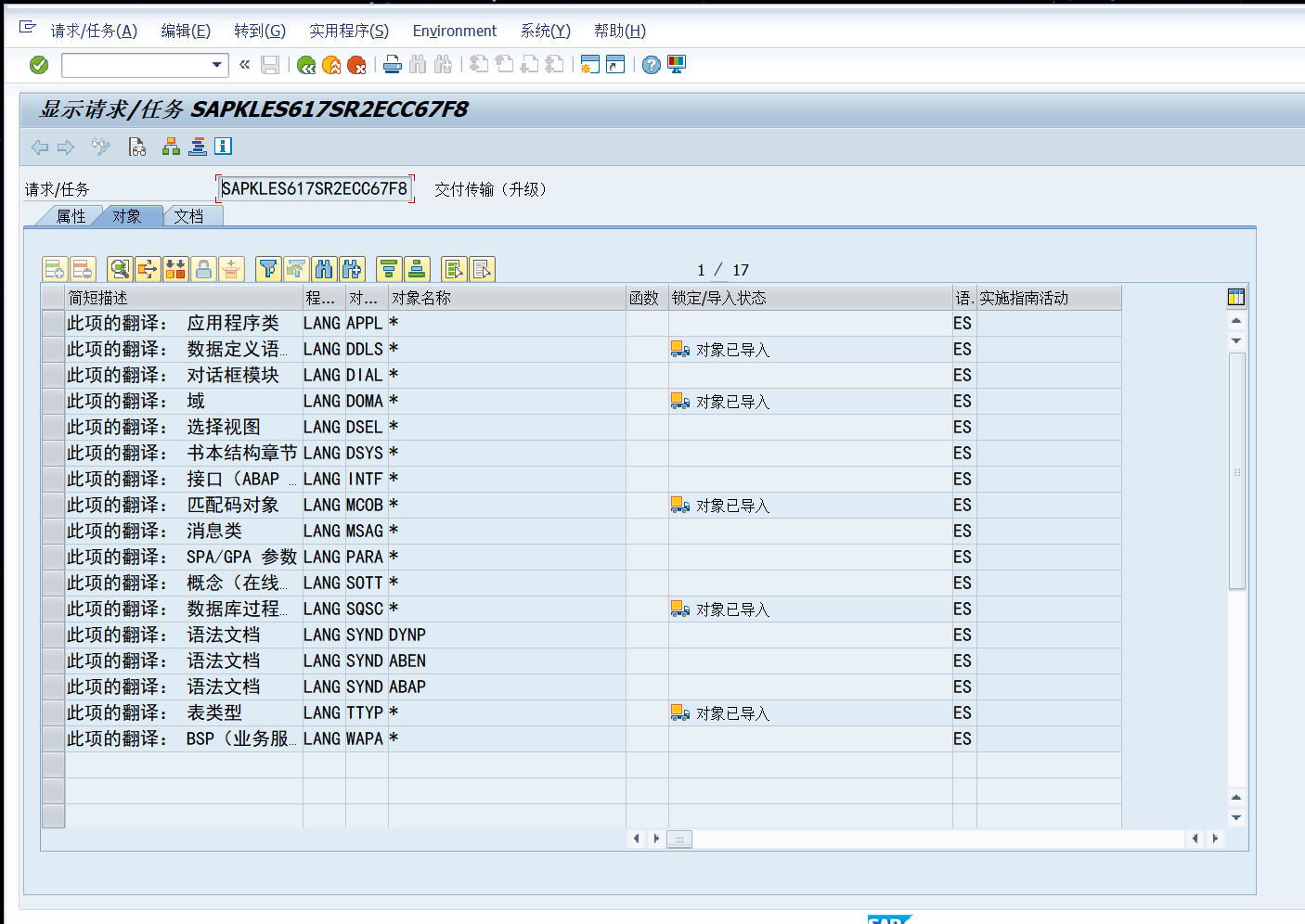Switch to the 属性 tab
The image size is (1305, 924).
coord(71,216)
